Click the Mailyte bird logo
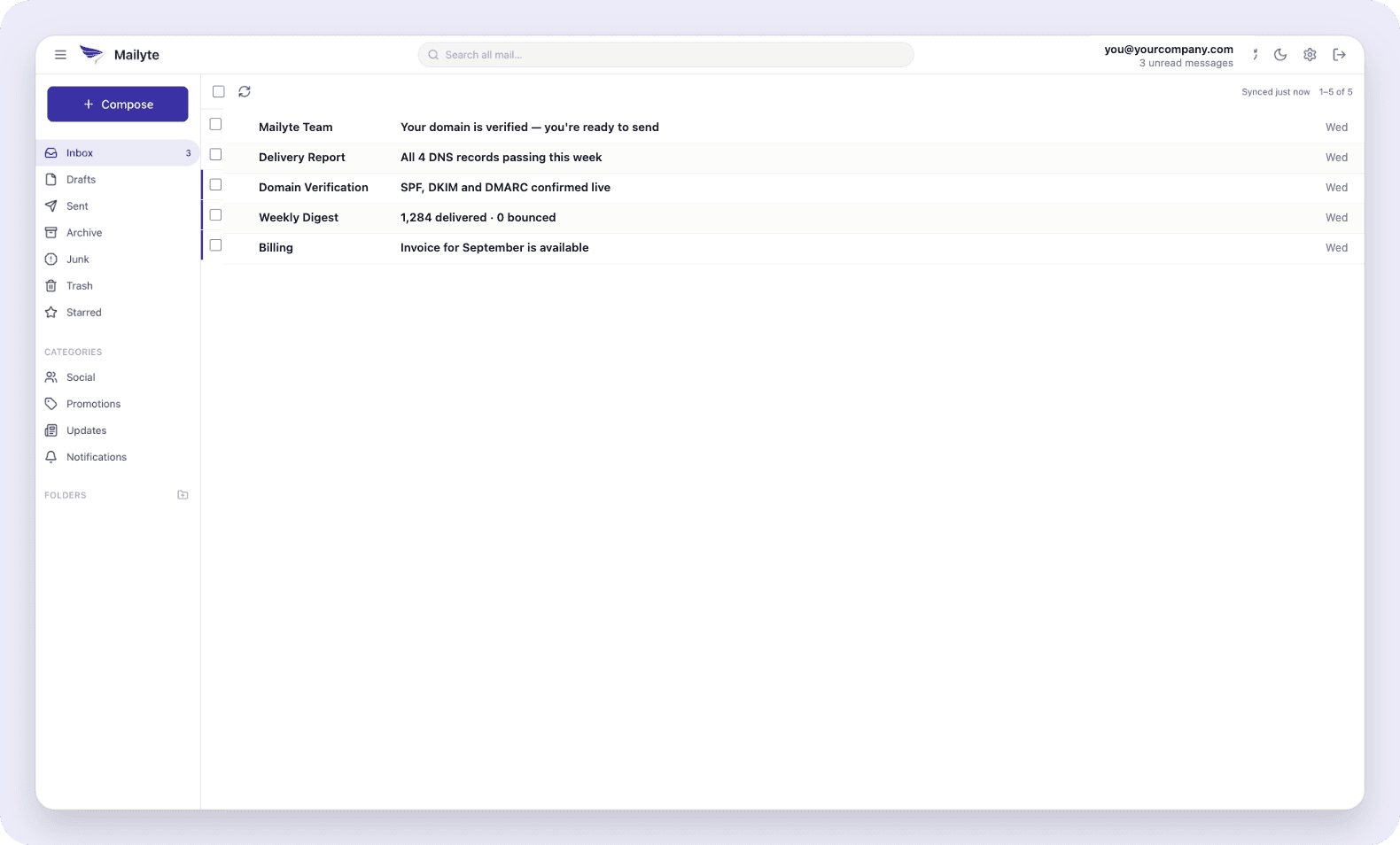Viewport: 1400px width, 845px height. pos(92,55)
